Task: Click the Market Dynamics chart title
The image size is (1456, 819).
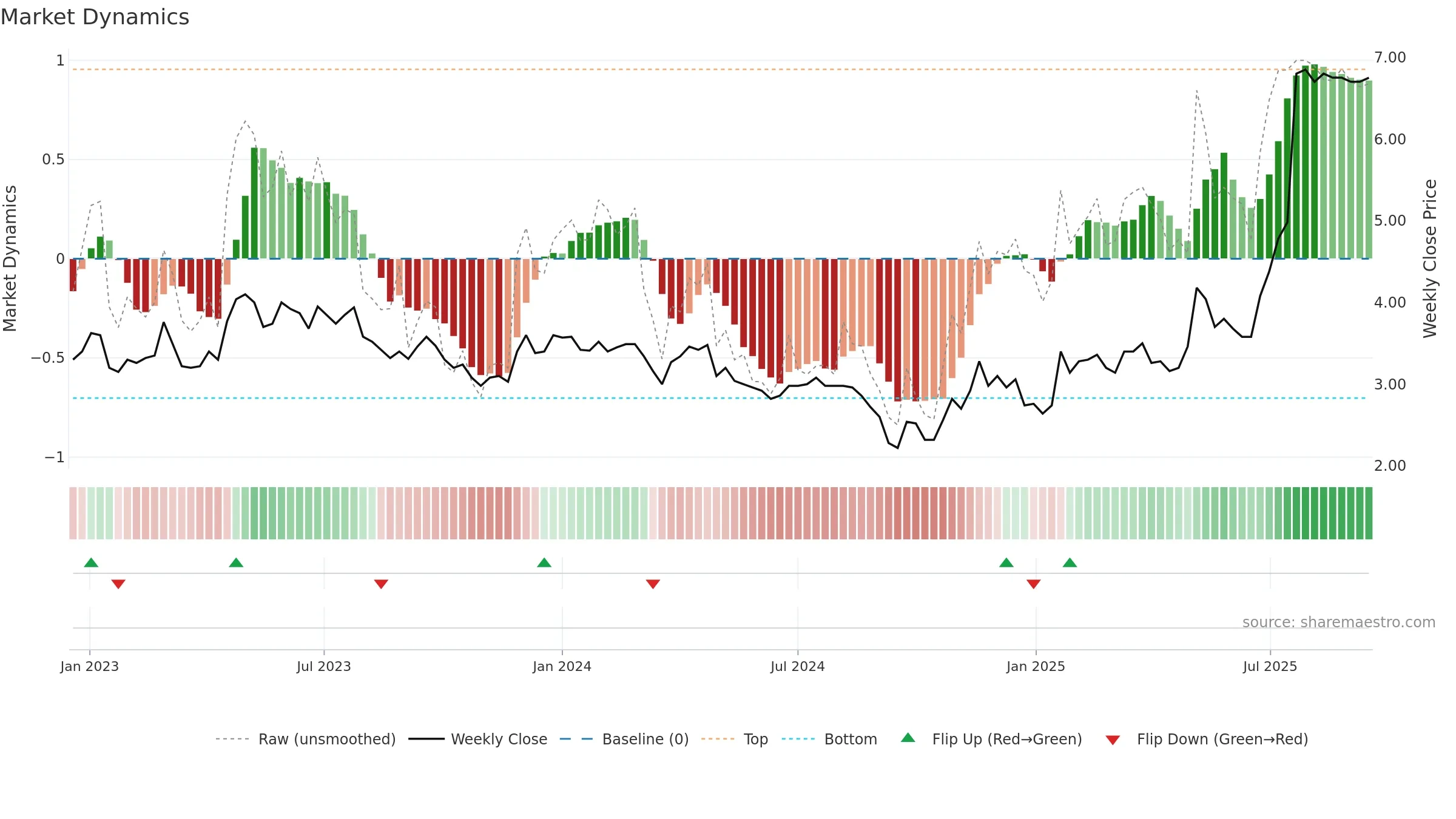Action: coord(95,17)
